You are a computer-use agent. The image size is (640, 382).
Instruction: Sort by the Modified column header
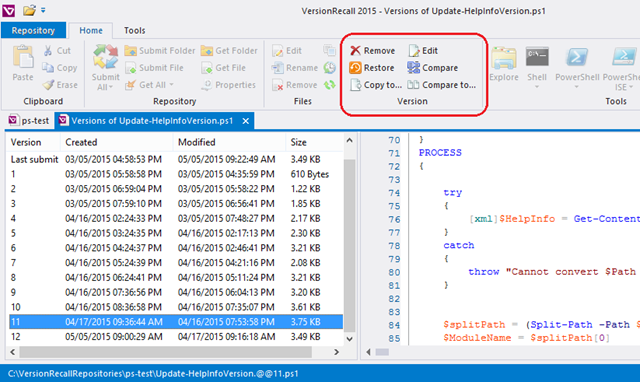[229, 142]
